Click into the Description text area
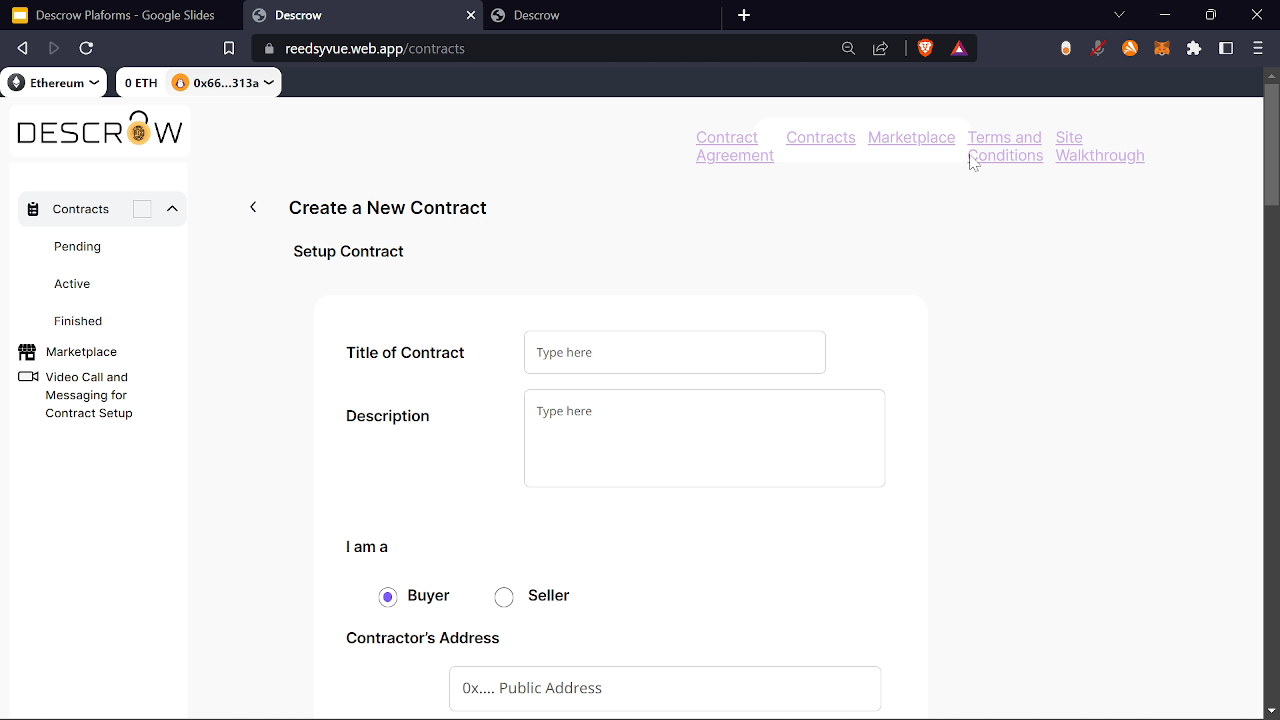This screenshot has height=720, width=1280. (x=704, y=438)
